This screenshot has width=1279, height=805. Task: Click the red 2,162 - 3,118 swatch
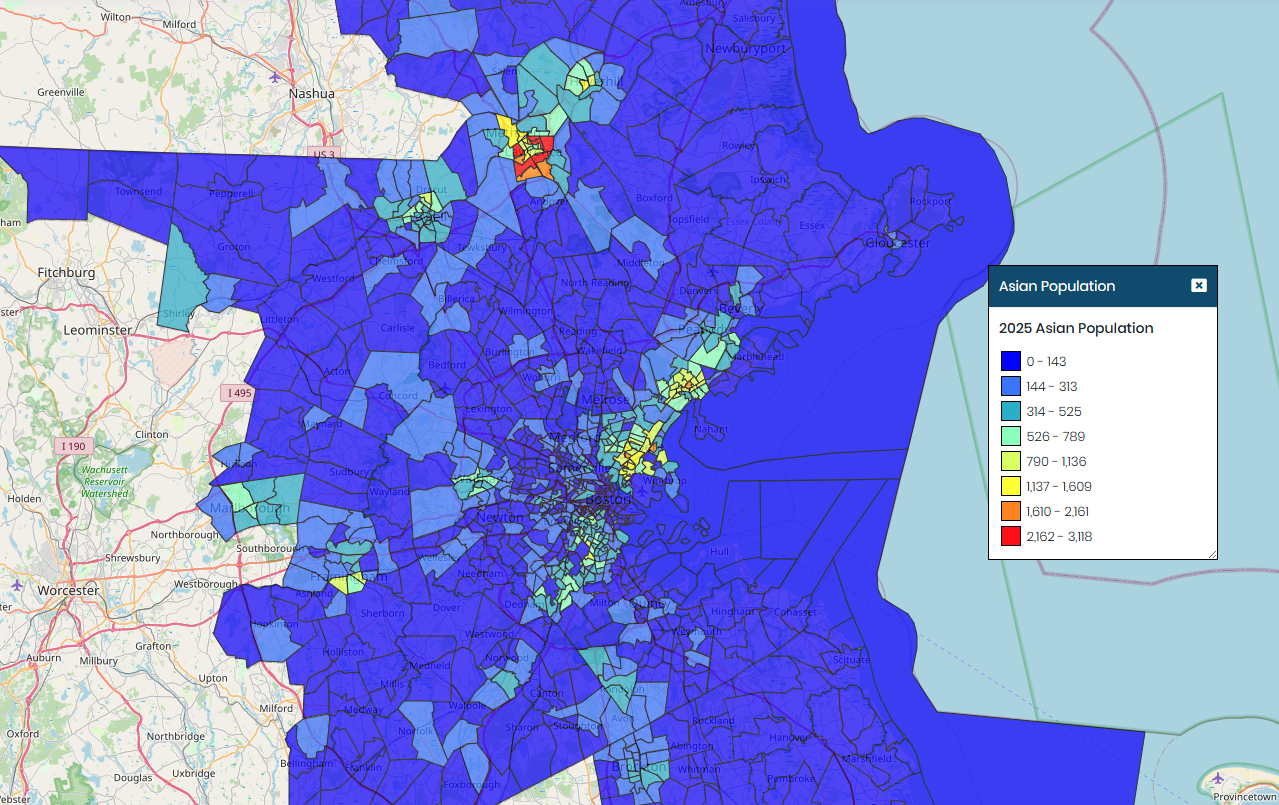coord(1011,537)
